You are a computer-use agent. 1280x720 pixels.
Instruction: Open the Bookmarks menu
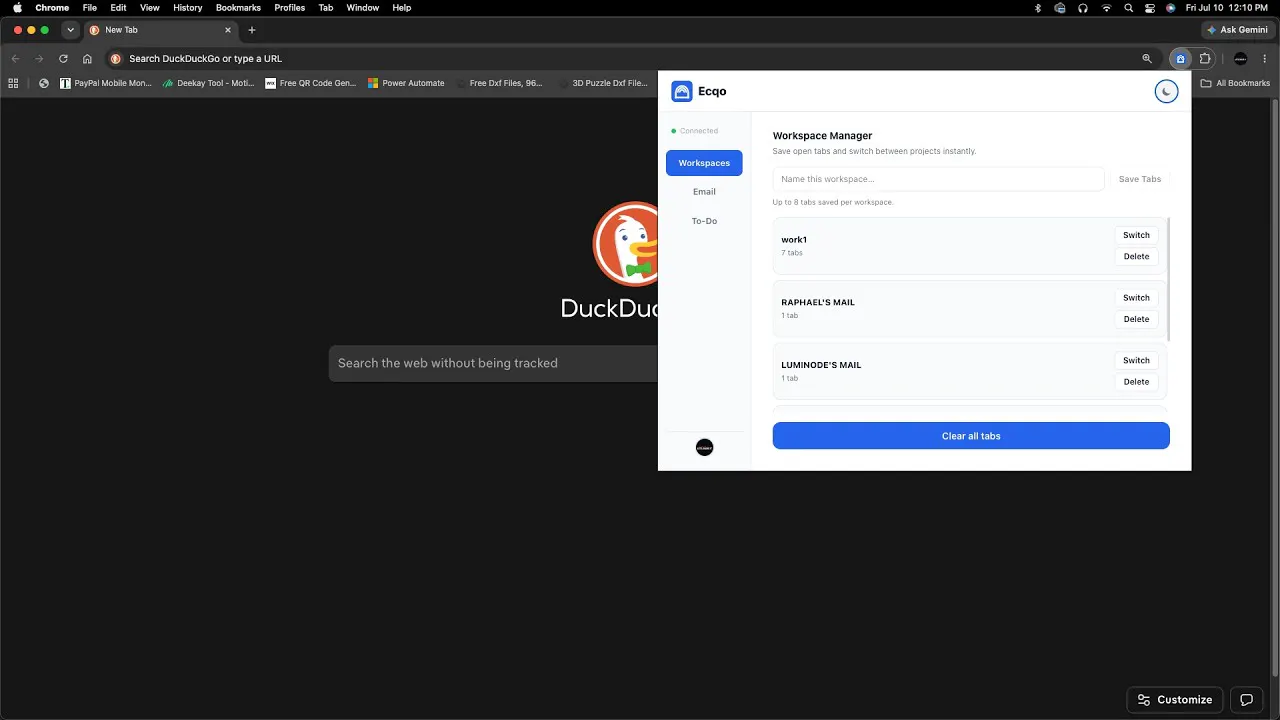click(238, 8)
